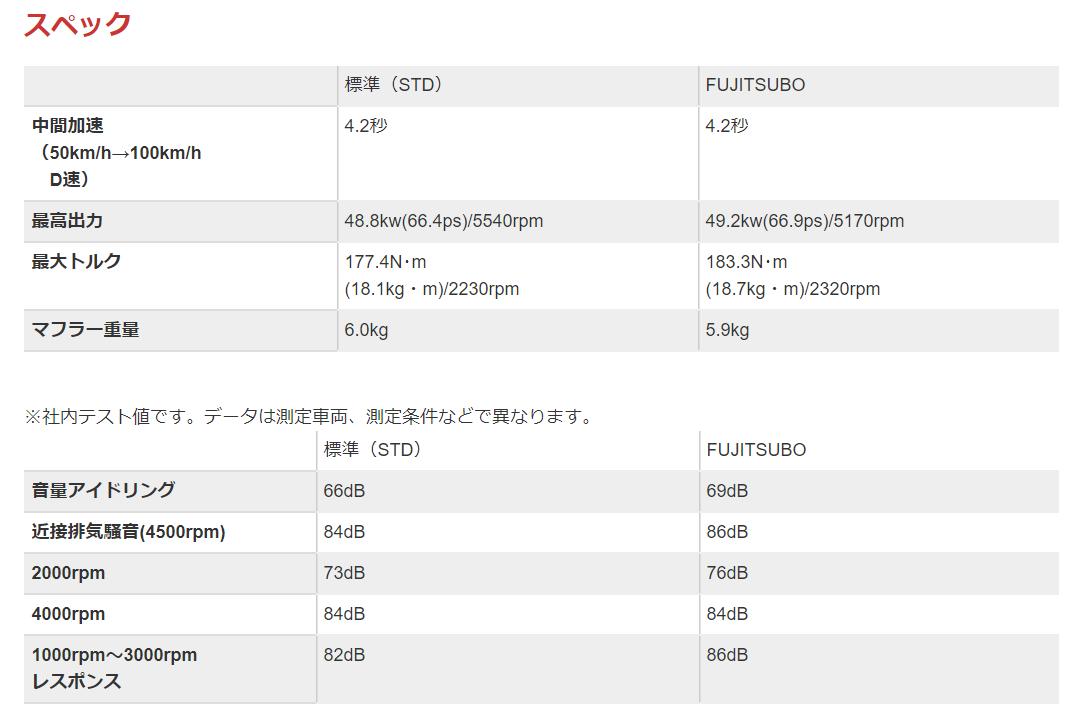This screenshot has height=722, width=1083.
Task: Click the 社内テスト値 disclaimer note
Action: (x=309, y=416)
